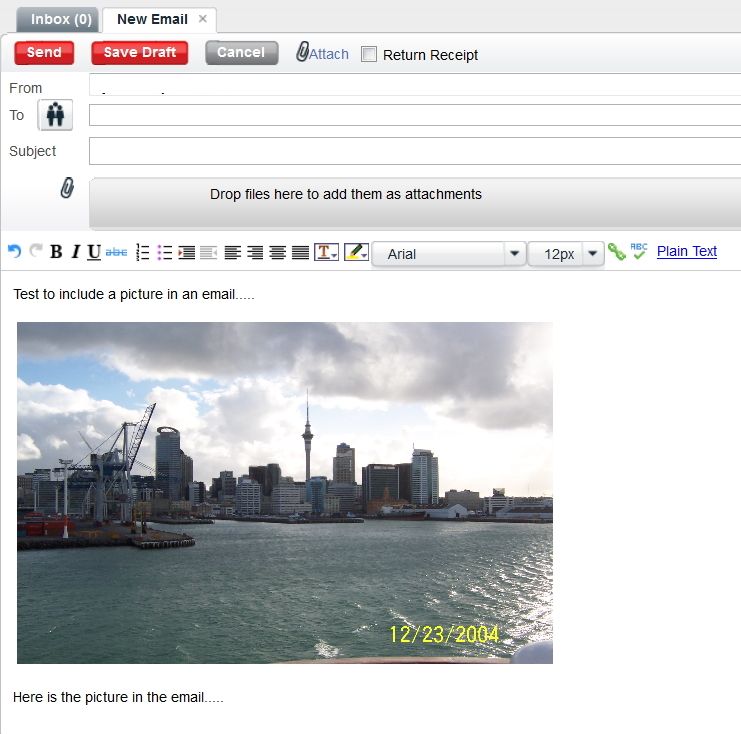Open the address book contacts picker
This screenshot has width=741, height=734.
pyautogui.click(x=55, y=116)
